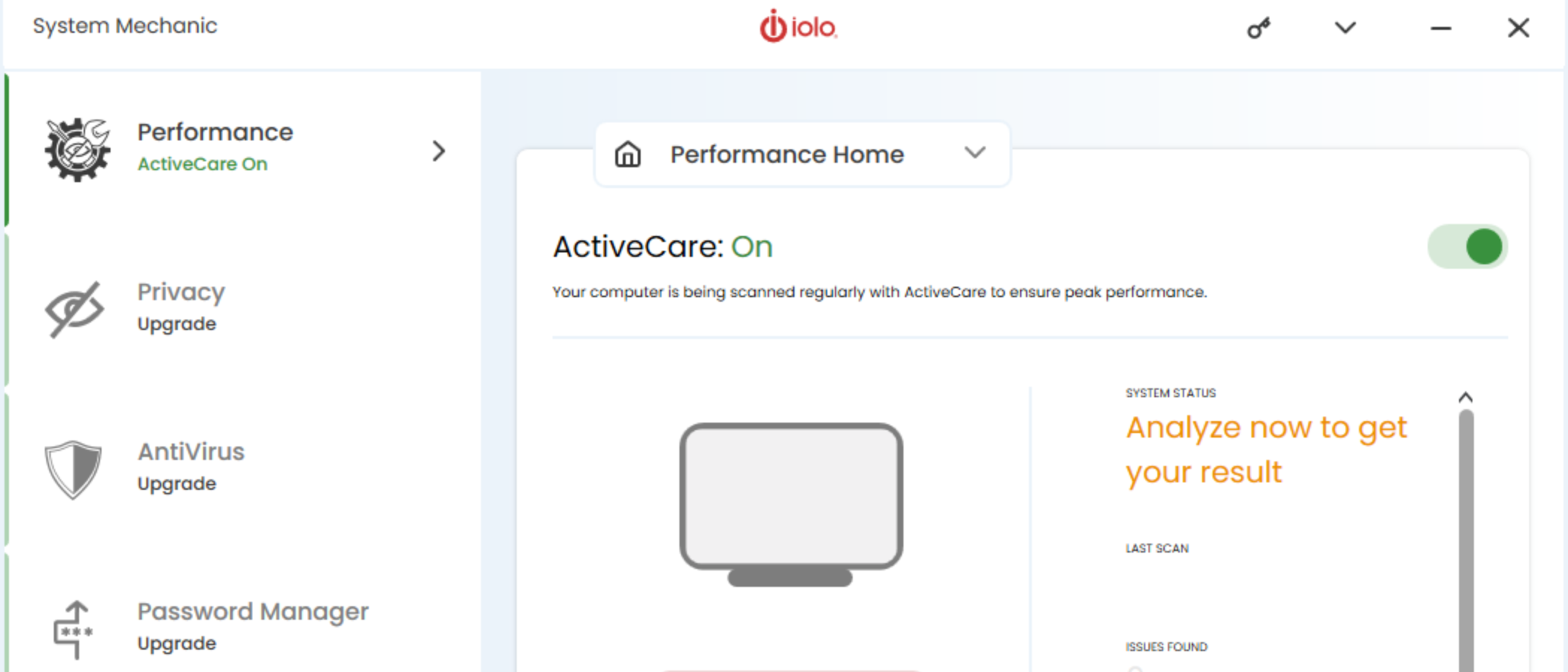
Task: Minimize the System Mechanic window
Action: [1441, 28]
